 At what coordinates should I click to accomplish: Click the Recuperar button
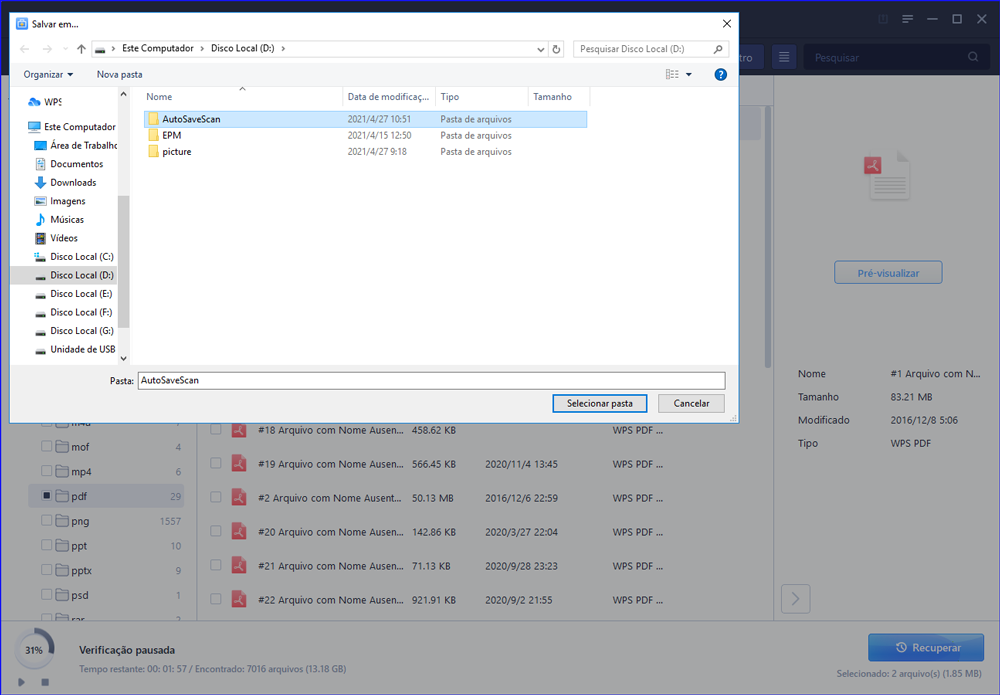[x=926, y=648]
